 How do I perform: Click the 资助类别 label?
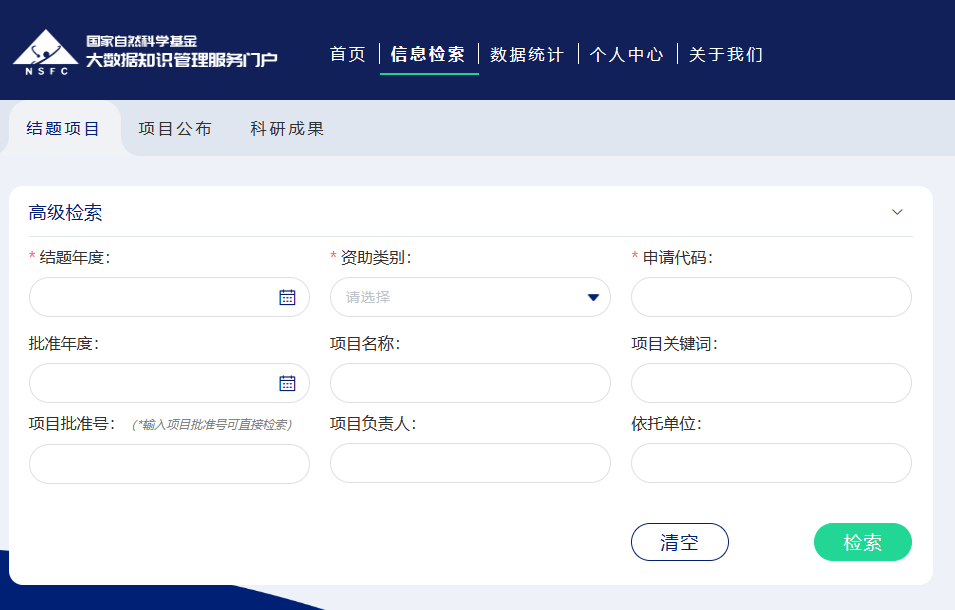pyautogui.click(x=375, y=258)
